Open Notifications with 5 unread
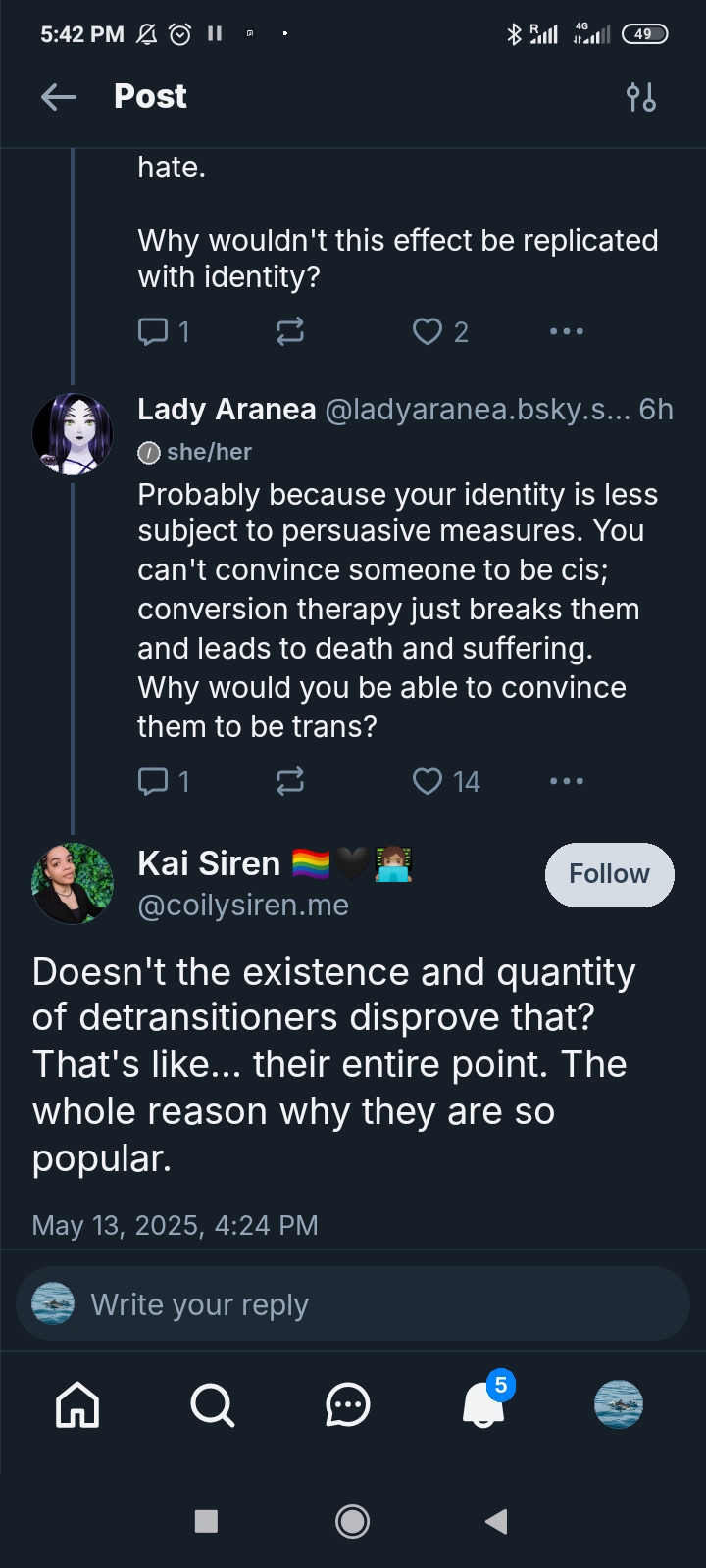 coord(483,1405)
